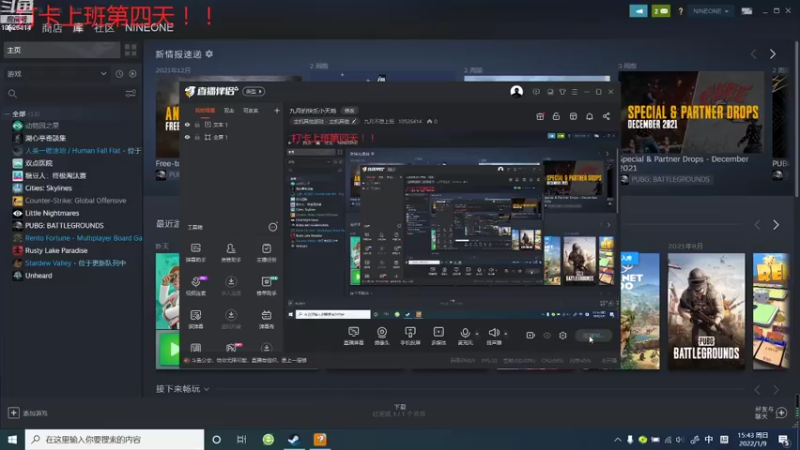Click 添加游戏 add a game
The width and height of the screenshot is (800, 450).
click(28, 413)
